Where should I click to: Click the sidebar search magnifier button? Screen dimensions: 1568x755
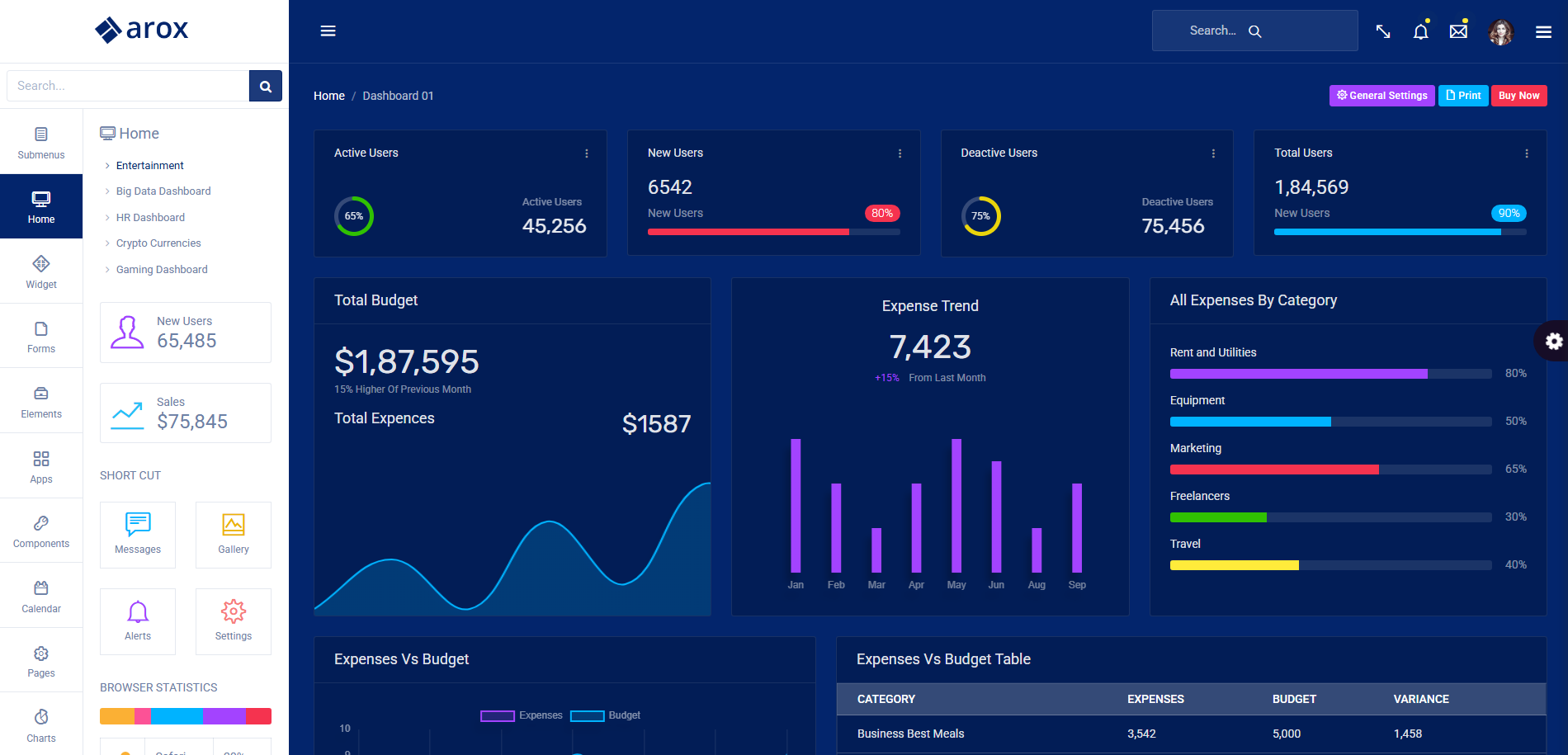pos(266,86)
